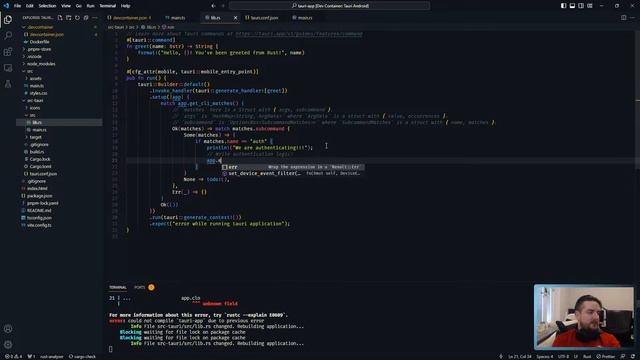Toggle the Primary Side Bar layout icon
The height and width of the screenshot is (360, 640).
point(563,6)
